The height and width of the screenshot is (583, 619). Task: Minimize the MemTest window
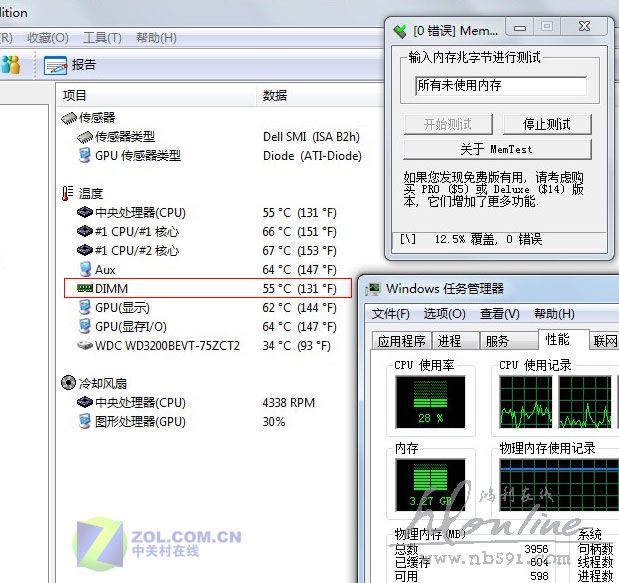[520, 28]
